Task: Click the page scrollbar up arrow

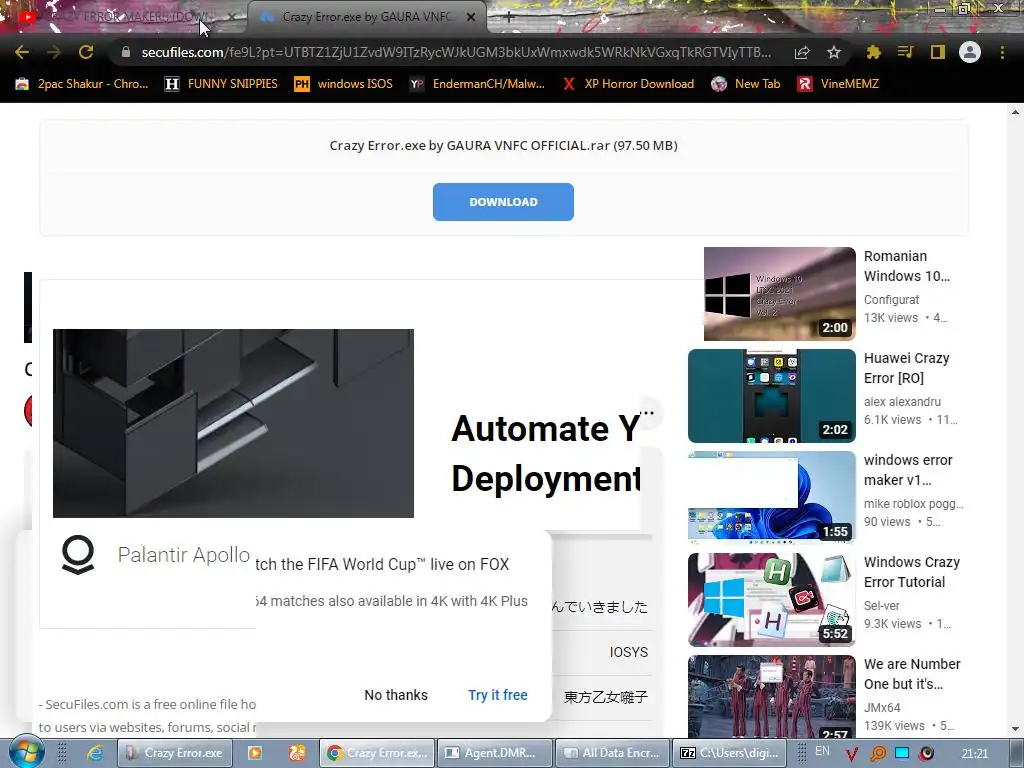Action: [x=1015, y=112]
